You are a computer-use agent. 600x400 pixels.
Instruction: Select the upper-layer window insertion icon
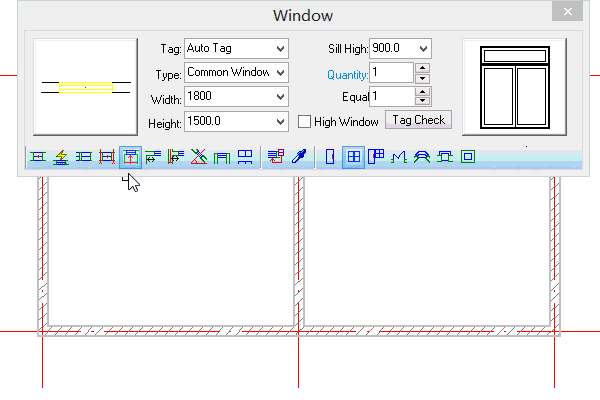click(x=245, y=157)
